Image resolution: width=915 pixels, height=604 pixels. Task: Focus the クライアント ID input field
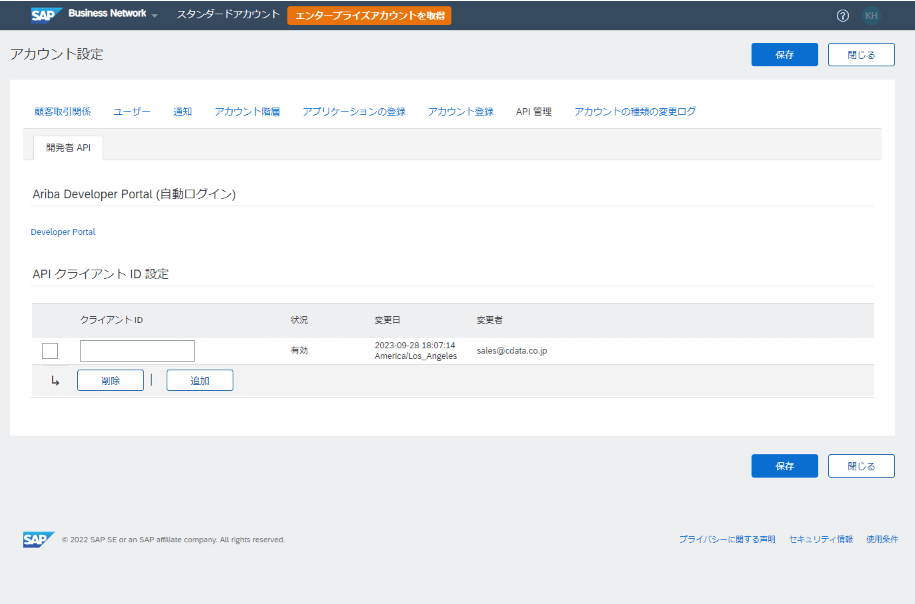[137, 351]
